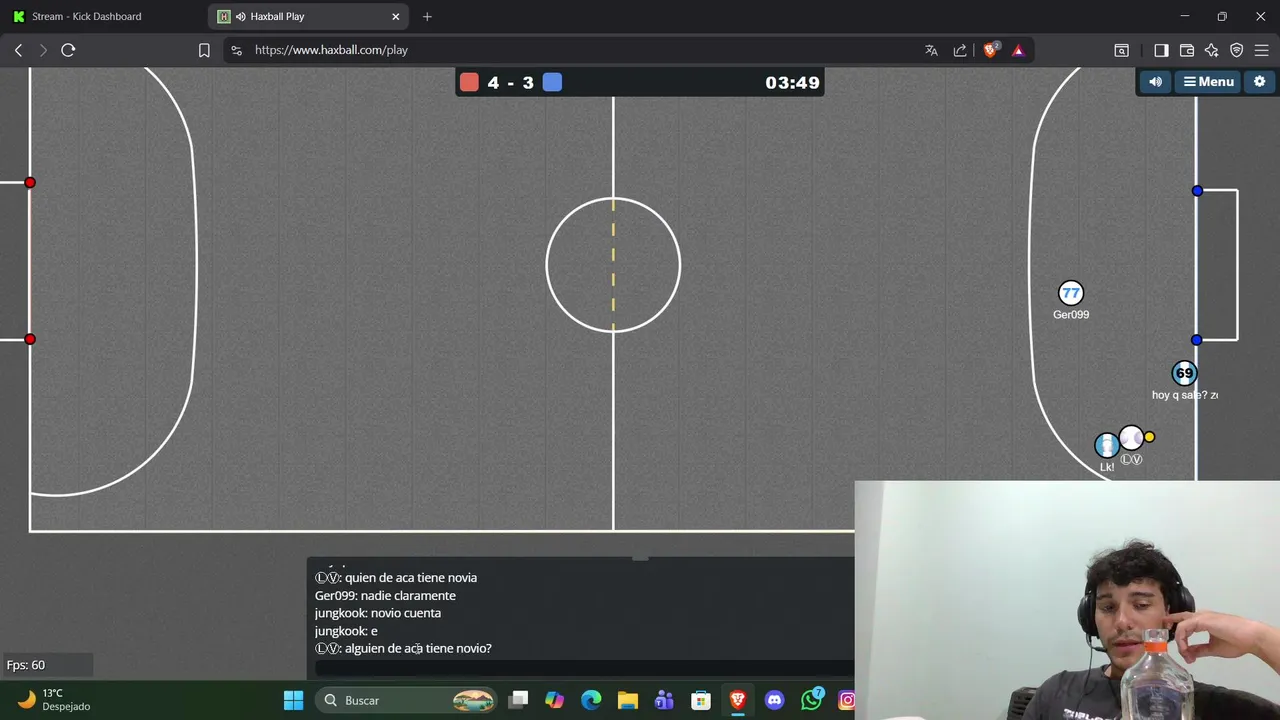Open Task View on taskbar
The height and width of the screenshot is (720, 1280).
(x=518, y=700)
